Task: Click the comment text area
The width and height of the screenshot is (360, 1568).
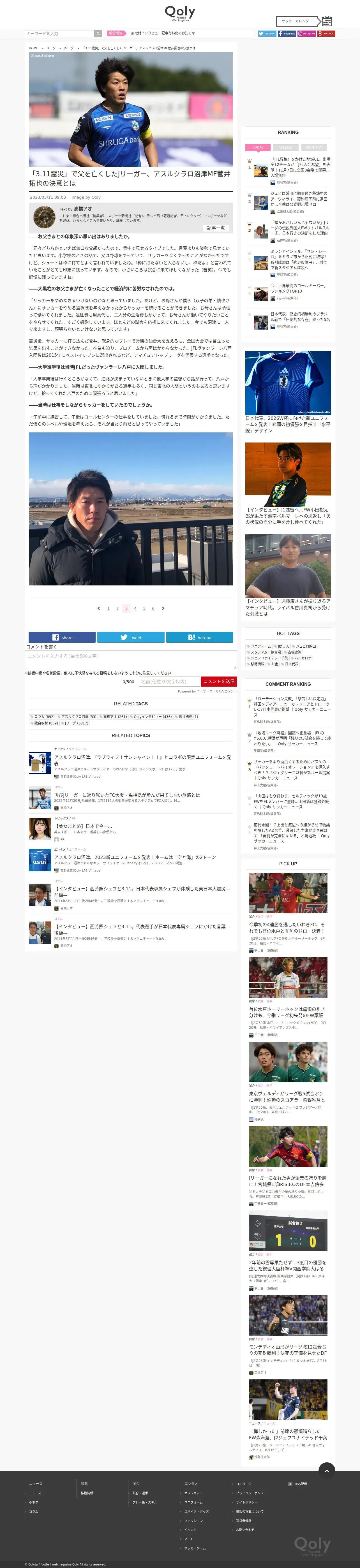Action: click(131, 660)
